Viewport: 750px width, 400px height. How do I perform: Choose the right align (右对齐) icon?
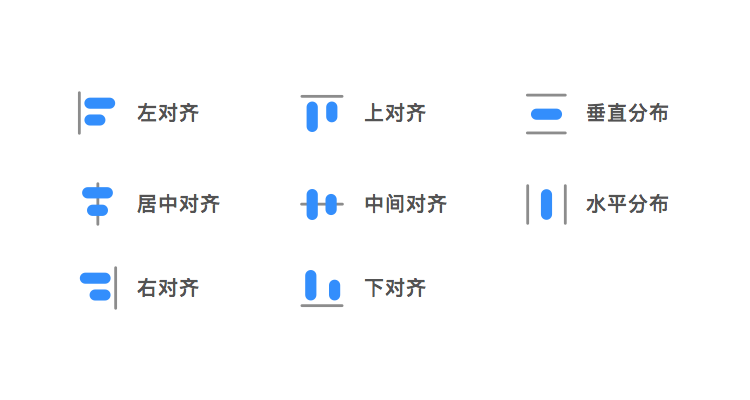(99, 288)
